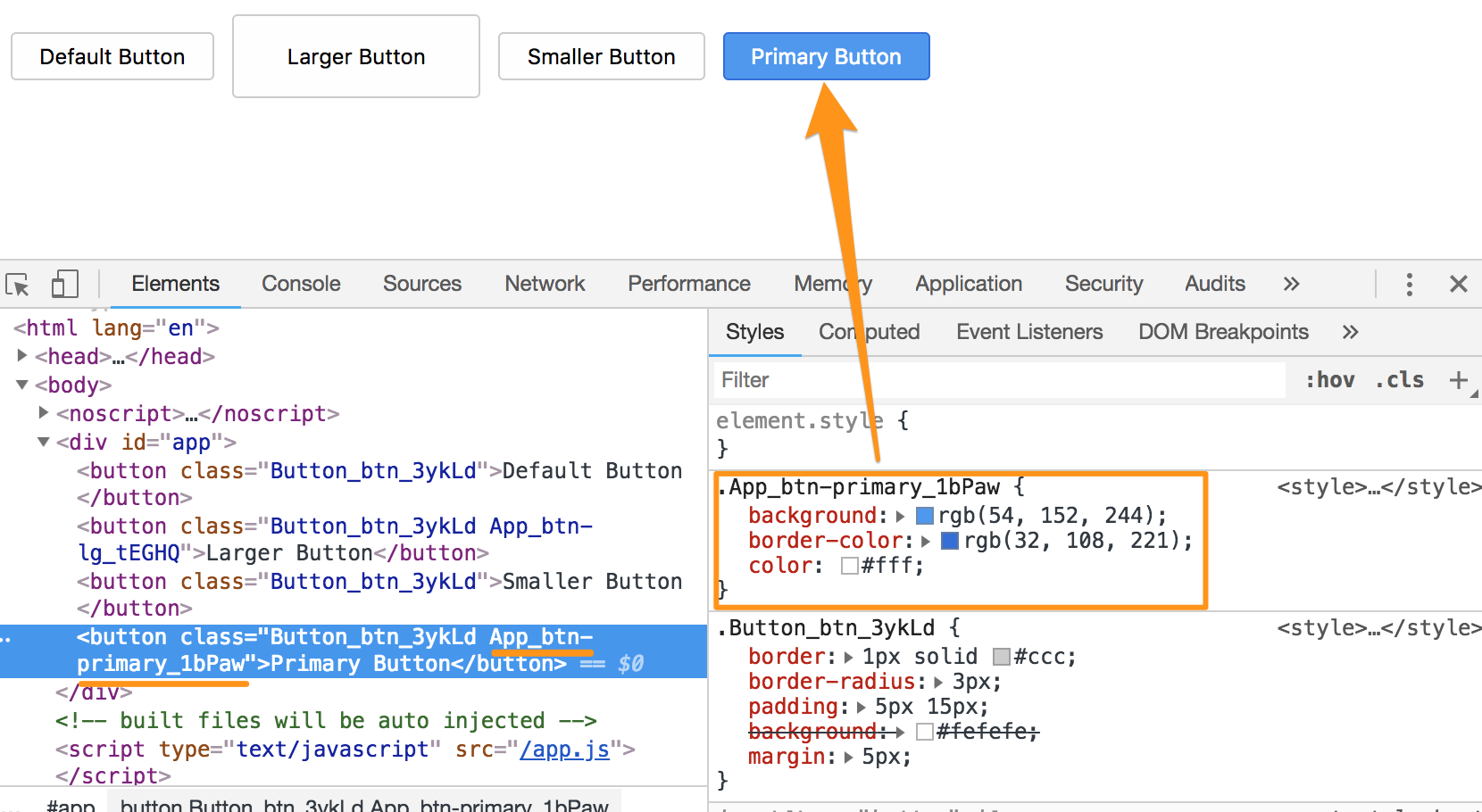Viewport: 1482px width, 812px height.
Task: Expand the margin shorthand triangle
Action: [848, 757]
